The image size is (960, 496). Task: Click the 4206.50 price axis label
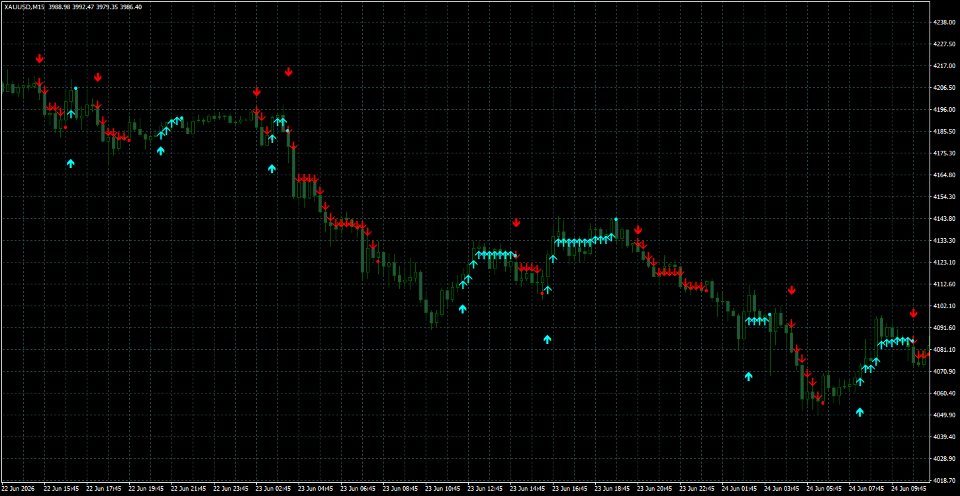943,88
